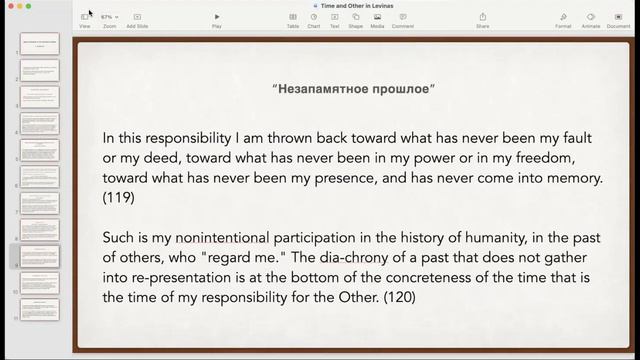The image size is (640, 360).
Task: Click the Add Slide button
Action: click(137, 20)
